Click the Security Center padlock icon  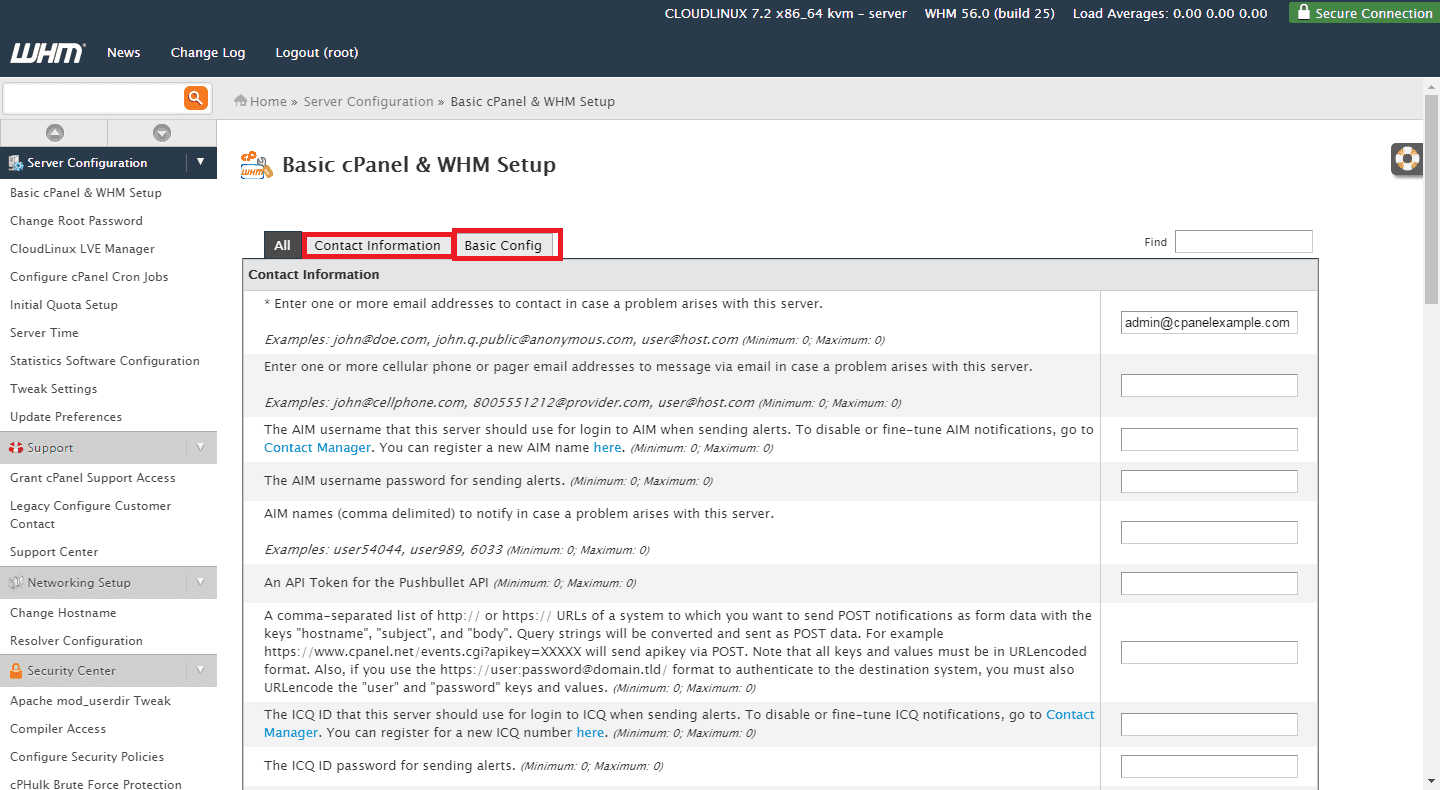click(16, 671)
